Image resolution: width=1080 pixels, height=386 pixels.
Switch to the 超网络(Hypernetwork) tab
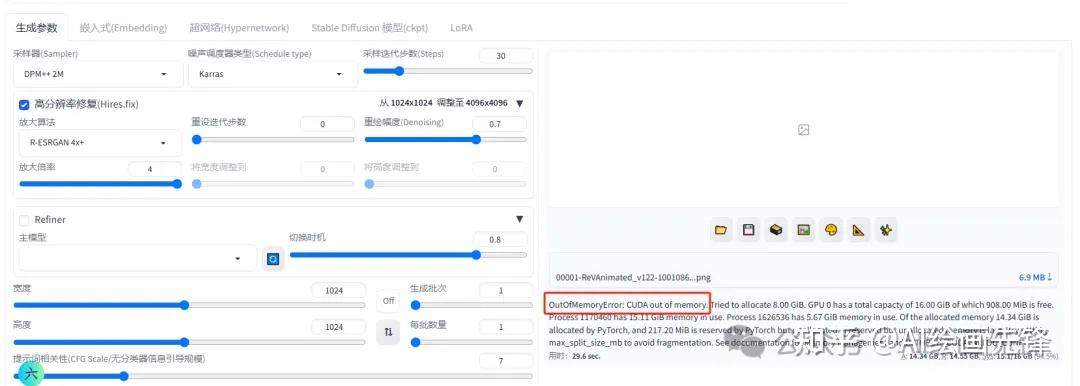[240, 28]
